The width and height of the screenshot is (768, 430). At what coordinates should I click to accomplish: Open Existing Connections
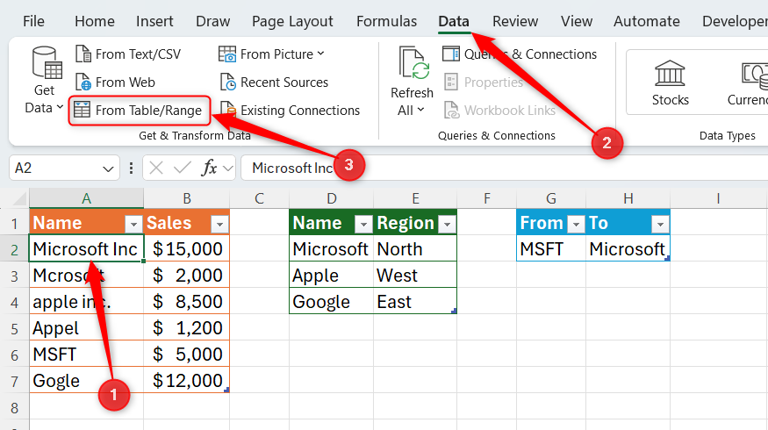290,110
